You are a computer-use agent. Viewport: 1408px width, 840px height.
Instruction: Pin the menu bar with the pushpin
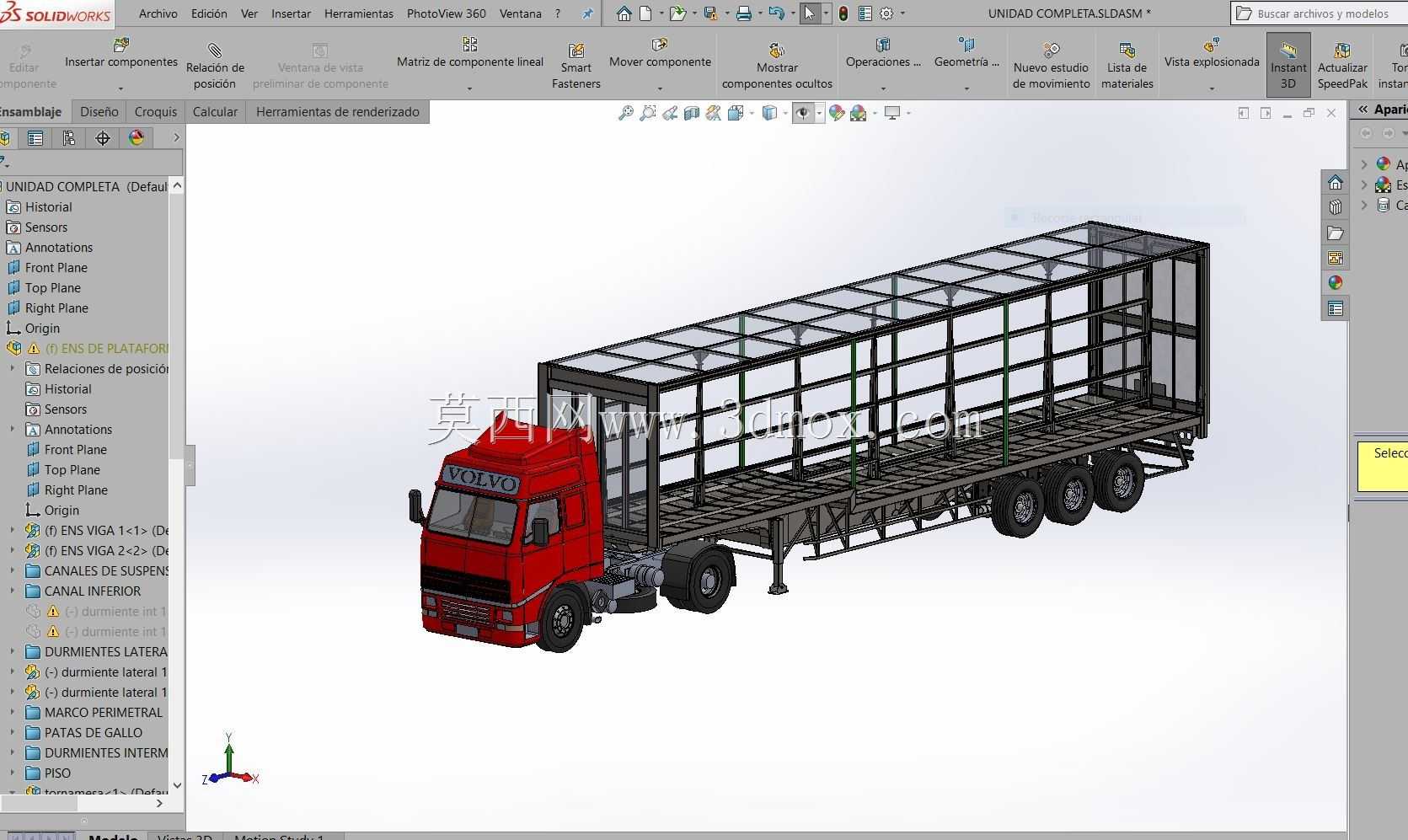(587, 13)
